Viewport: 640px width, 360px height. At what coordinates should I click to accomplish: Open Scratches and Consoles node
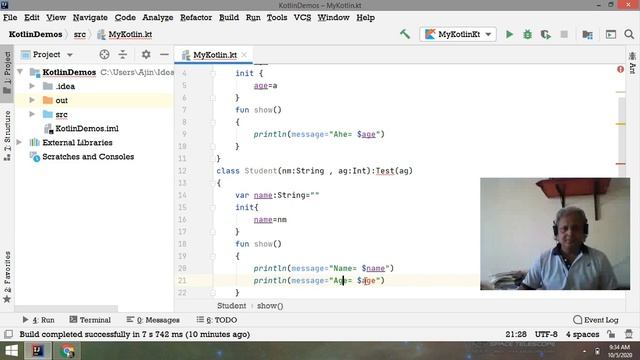(x=88, y=157)
